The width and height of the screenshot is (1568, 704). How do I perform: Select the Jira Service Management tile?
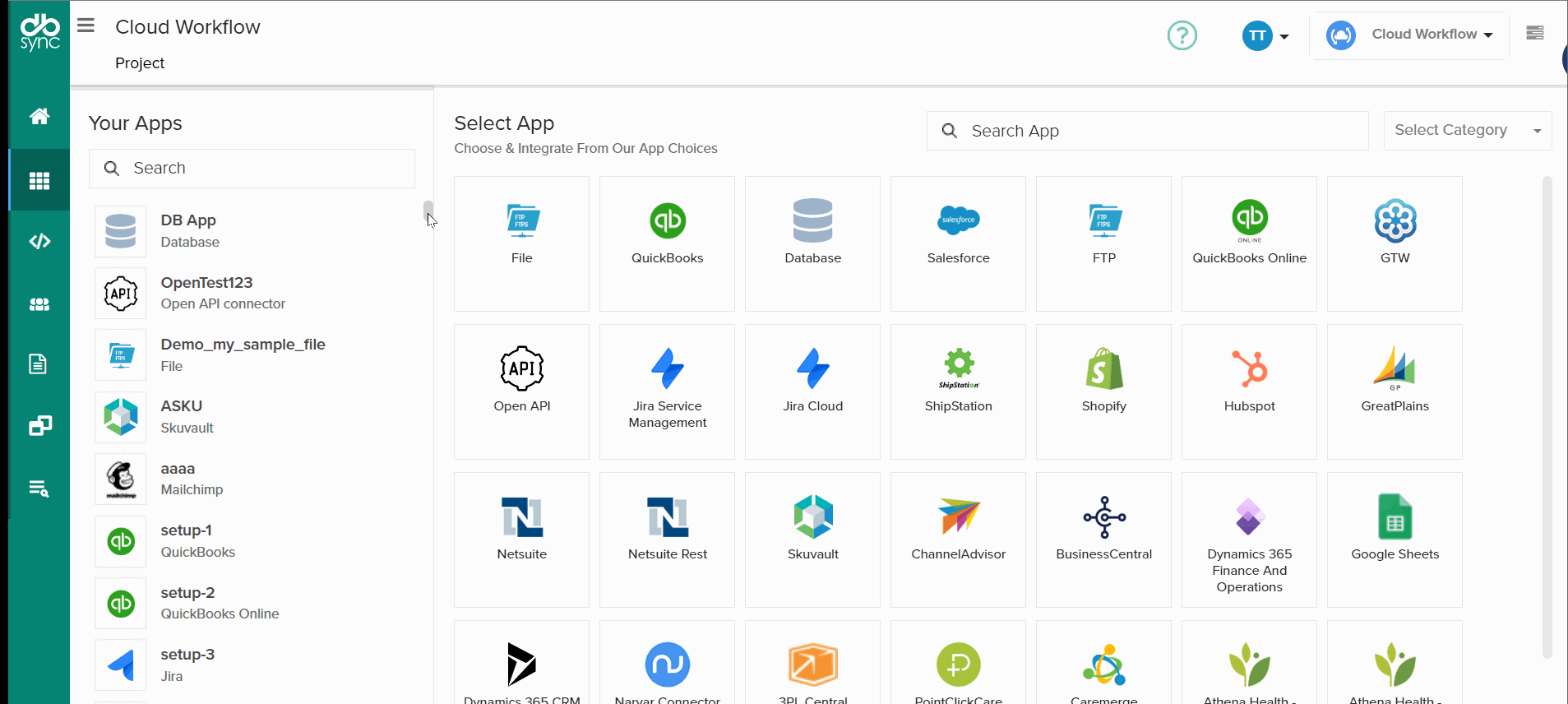[x=667, y=391]
